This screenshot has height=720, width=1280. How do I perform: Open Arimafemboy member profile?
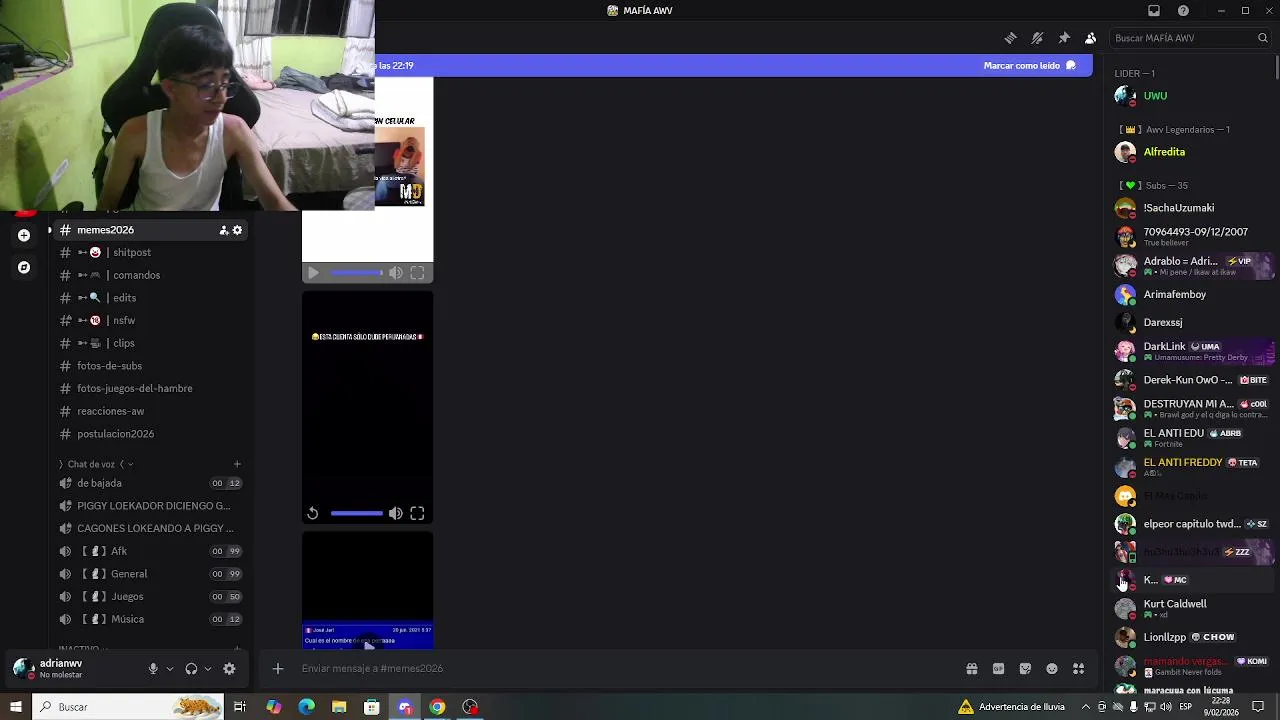(x=1190, y=295)
